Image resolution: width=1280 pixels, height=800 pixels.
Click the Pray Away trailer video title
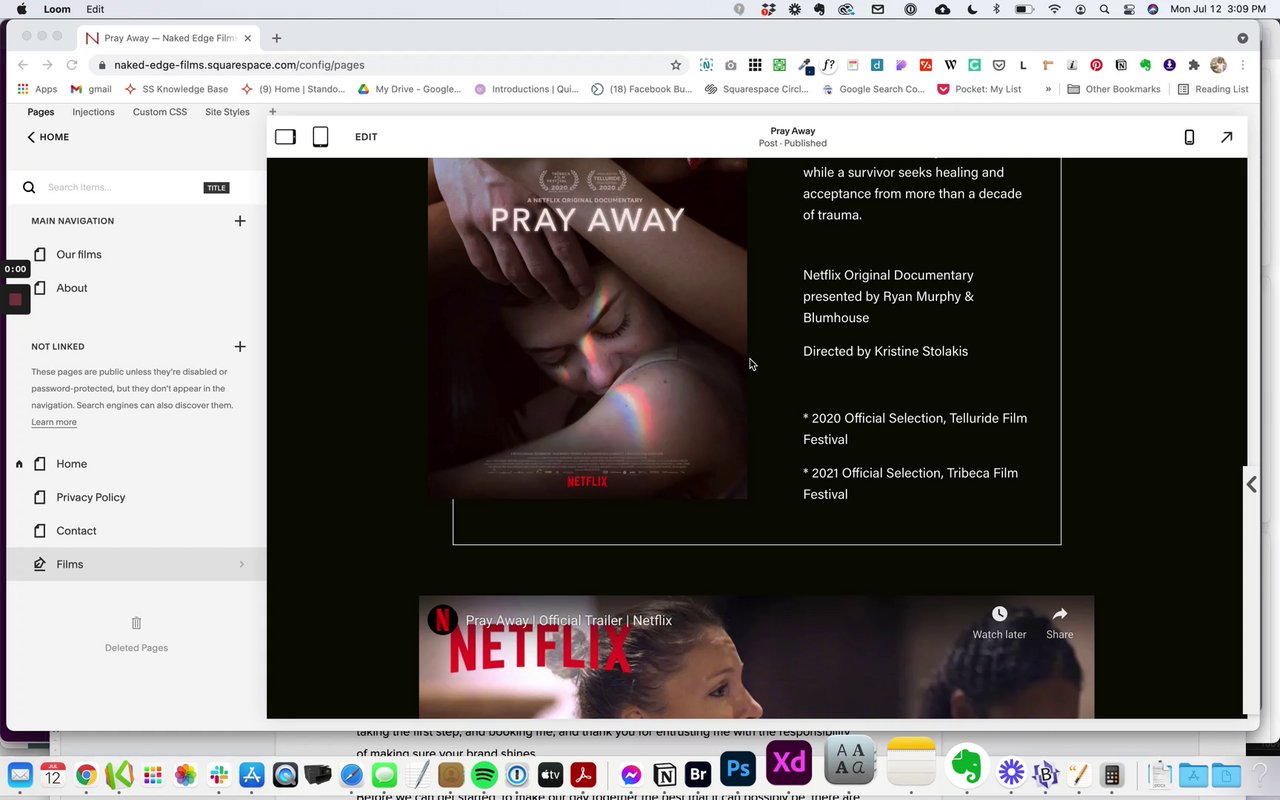[569, 620]
